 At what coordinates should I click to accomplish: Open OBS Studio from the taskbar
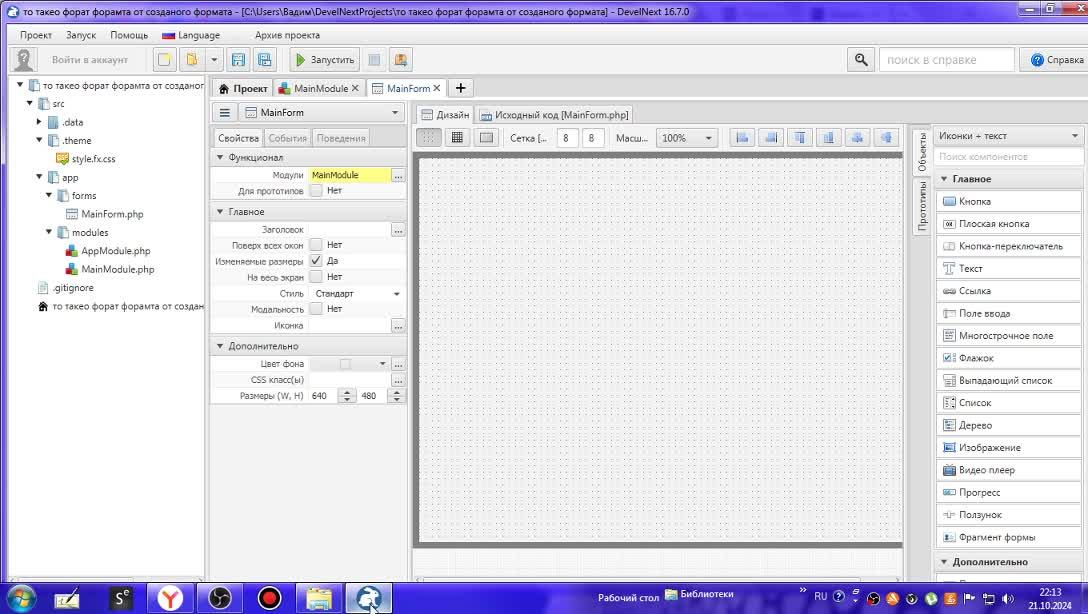(x=220, y=598)
